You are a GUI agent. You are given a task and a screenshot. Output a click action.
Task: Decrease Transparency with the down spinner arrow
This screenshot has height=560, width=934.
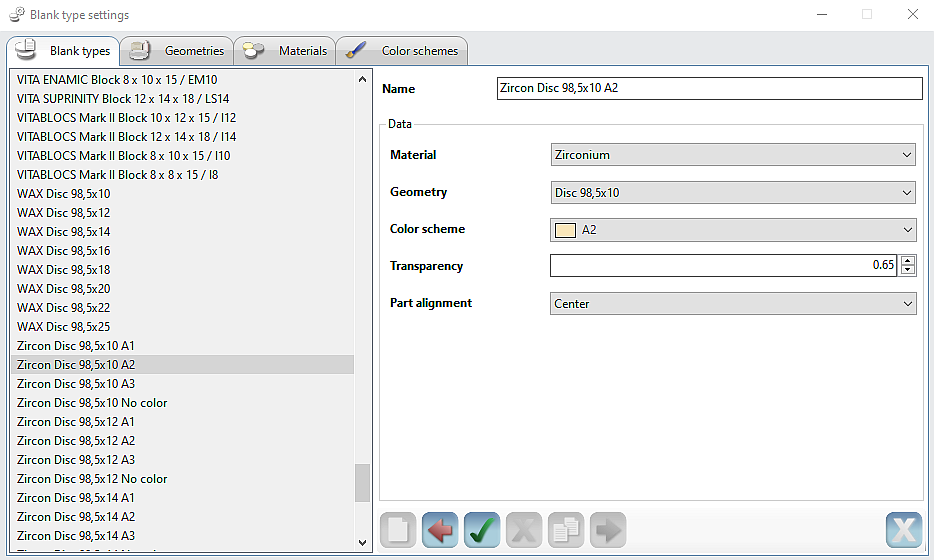pyautogui.click(x=908, y=270)
